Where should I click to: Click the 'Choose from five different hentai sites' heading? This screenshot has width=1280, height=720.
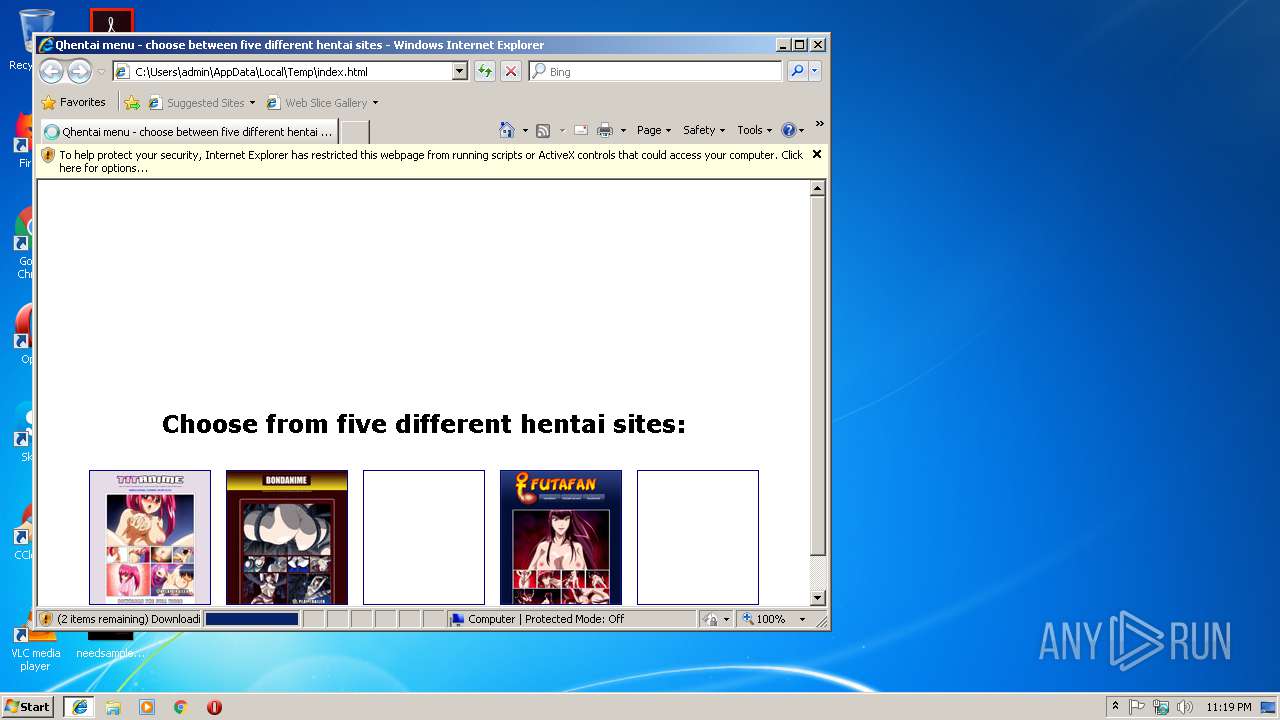[x=424, y=424]
